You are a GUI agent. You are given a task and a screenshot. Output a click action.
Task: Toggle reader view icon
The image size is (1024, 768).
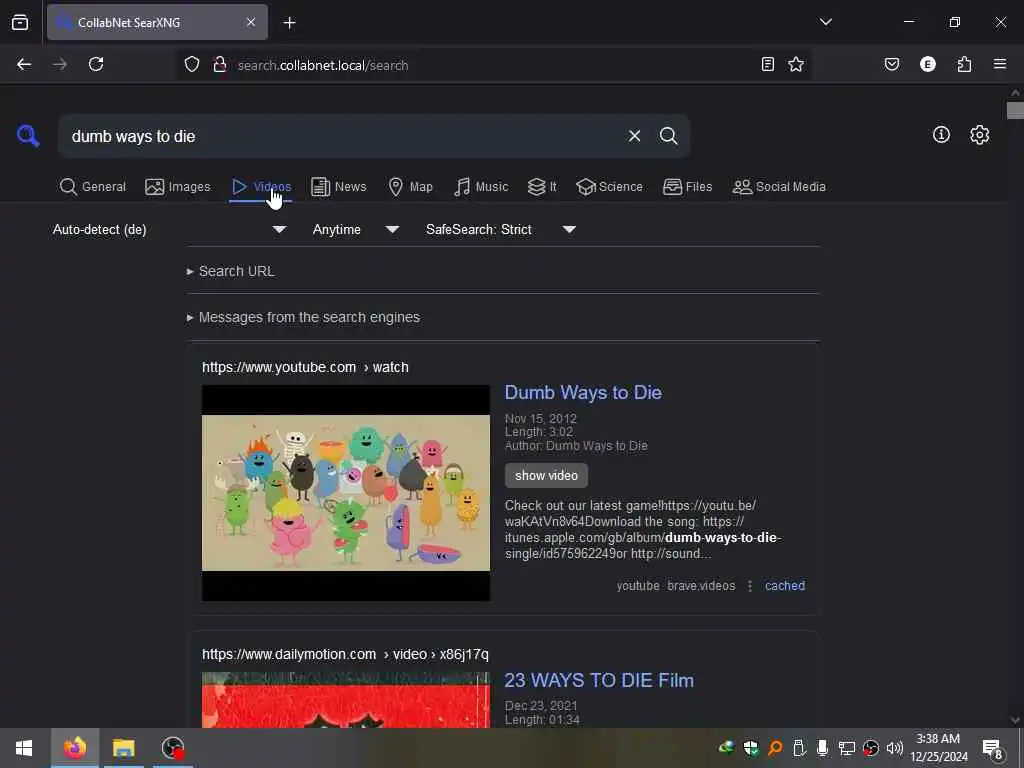[x=768, y=64]
